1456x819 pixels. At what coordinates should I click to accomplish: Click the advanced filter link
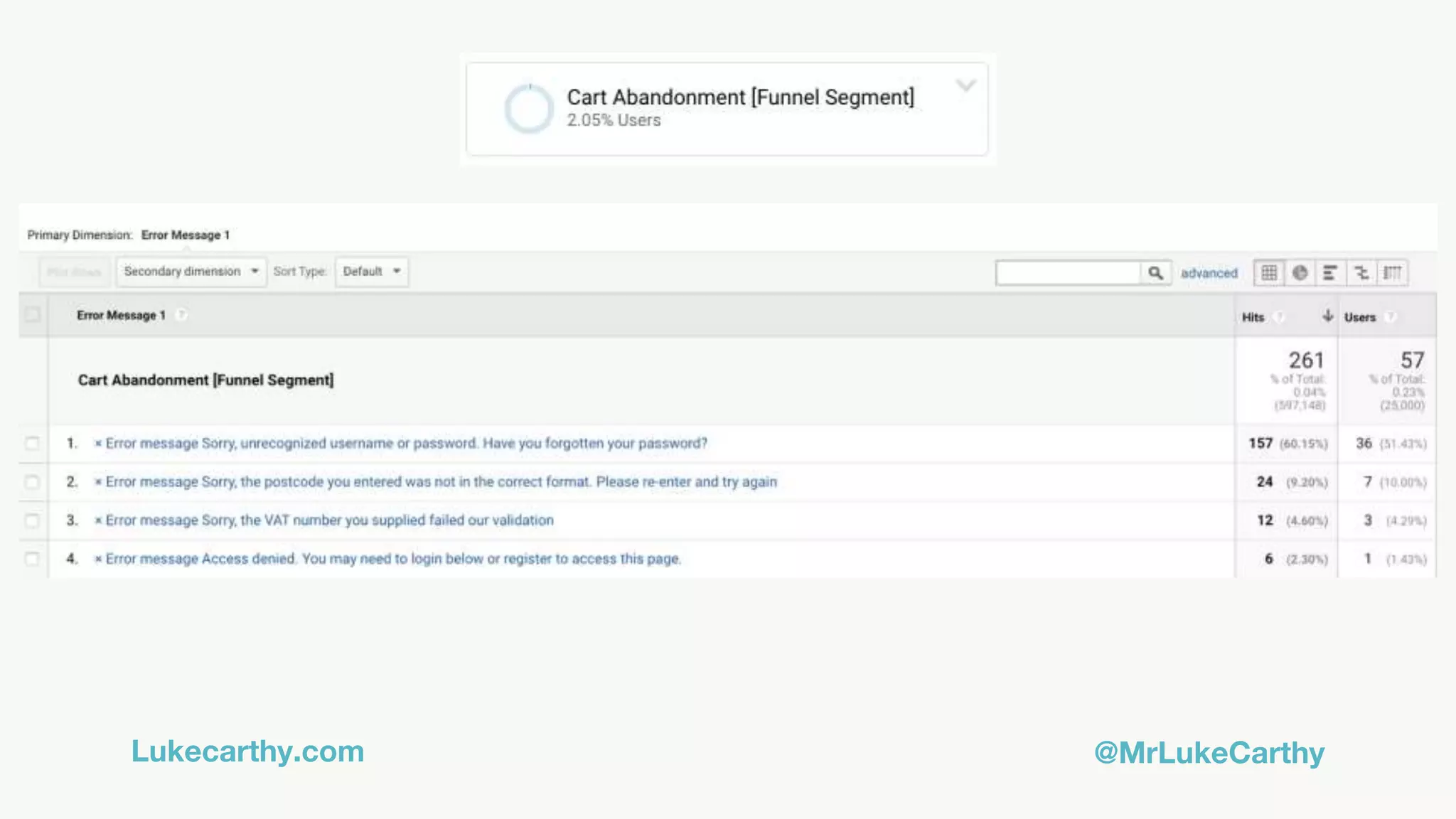(1209, 273)
